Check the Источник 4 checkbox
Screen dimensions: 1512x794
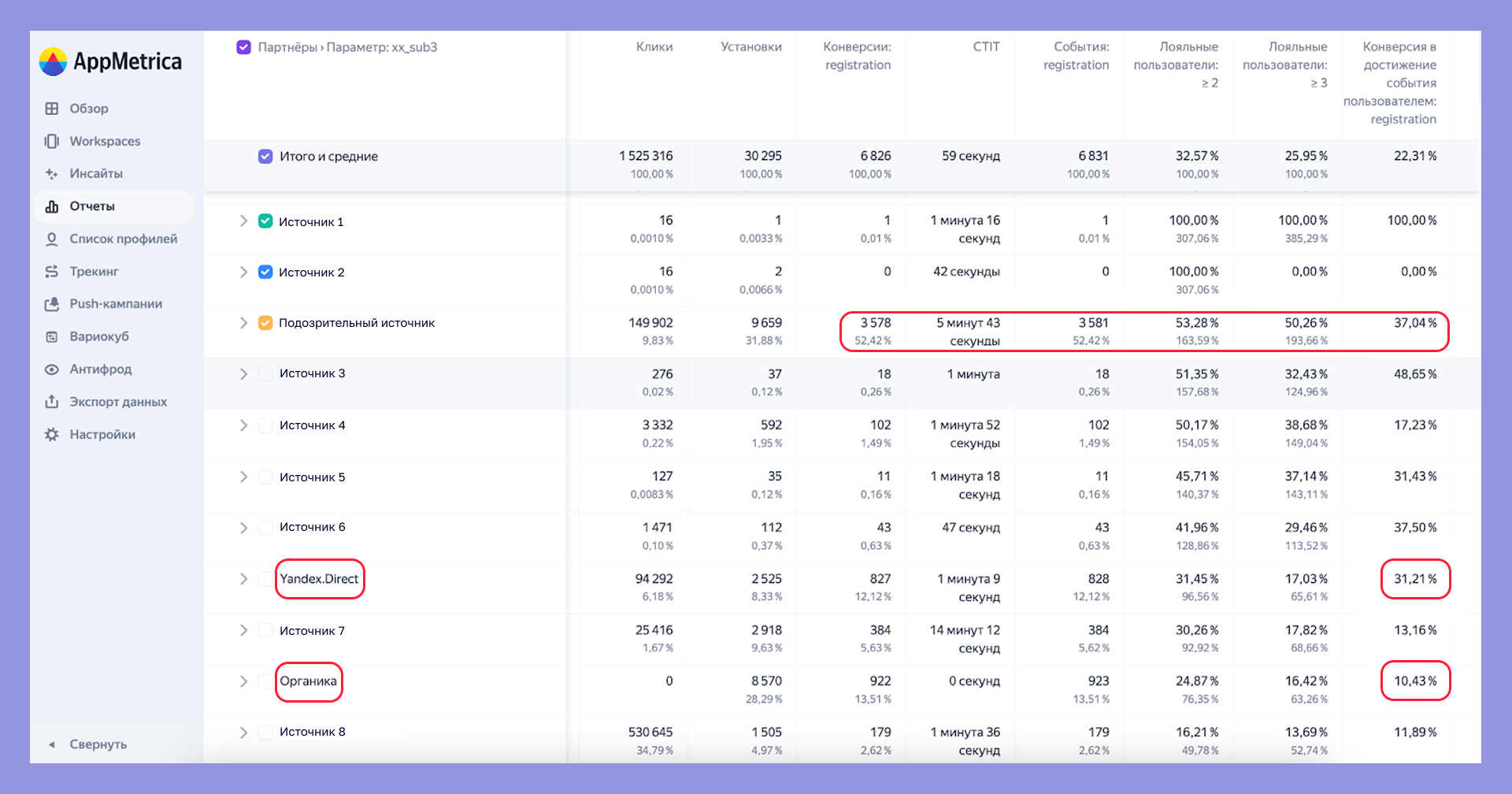265,425
